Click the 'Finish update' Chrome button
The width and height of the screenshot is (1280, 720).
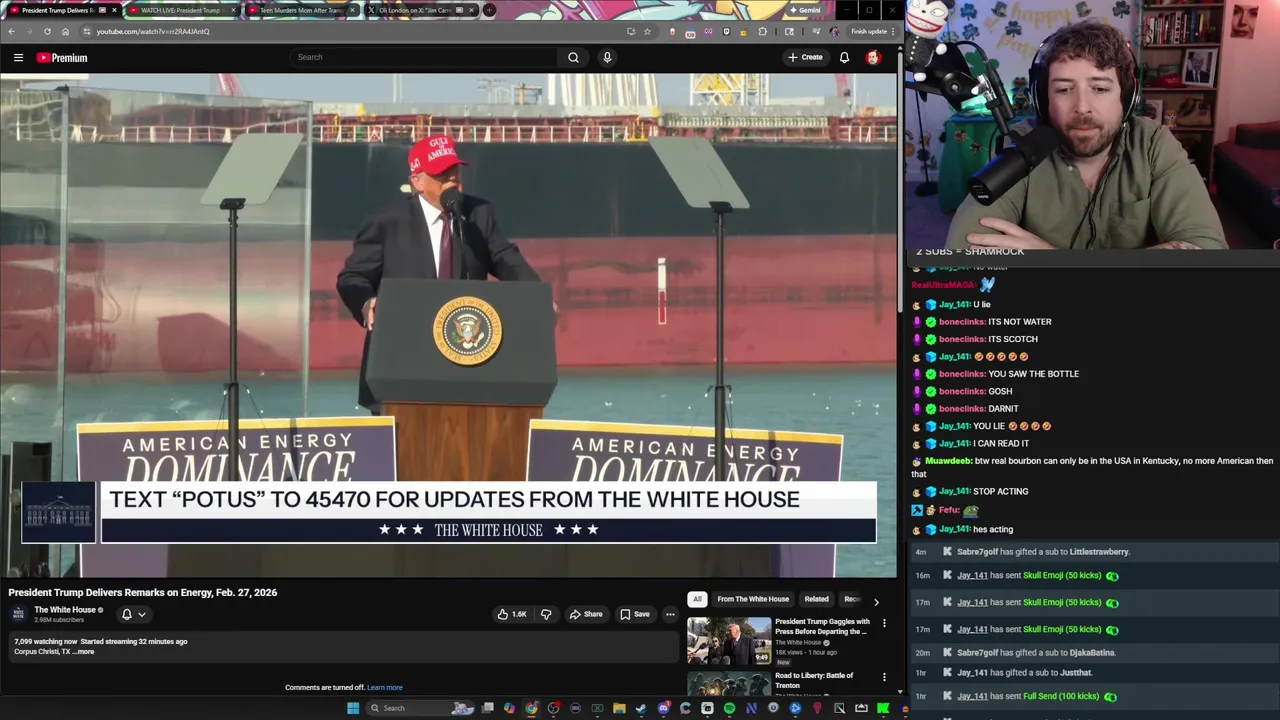873,31
